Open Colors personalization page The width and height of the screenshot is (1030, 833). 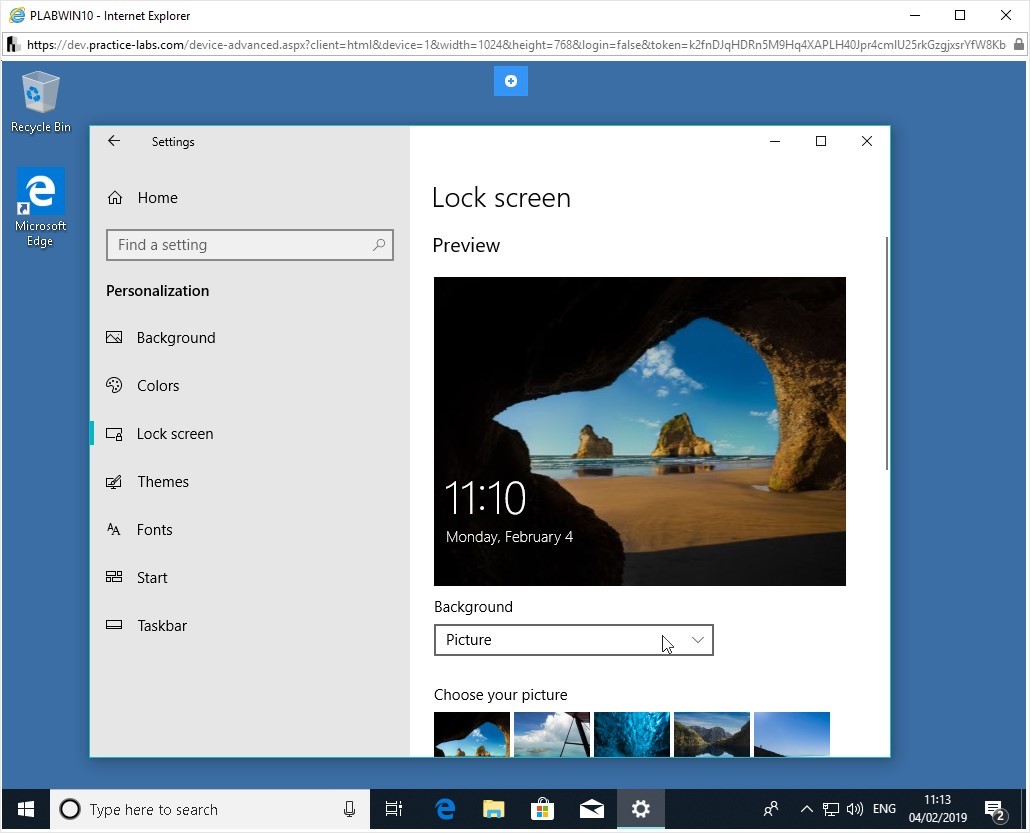(x=143, y=386)
